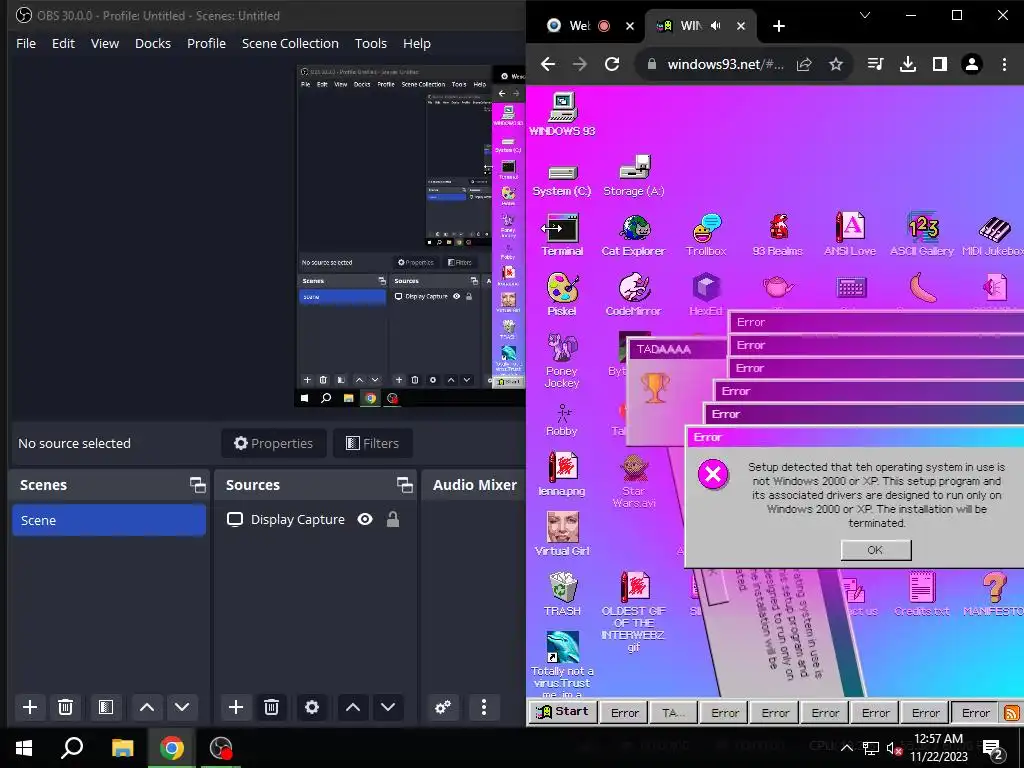The height and width of the screenshot is (768, 1024).
Task: Mute the windows93 browser tab audio
Action: [x=716, y=25]
